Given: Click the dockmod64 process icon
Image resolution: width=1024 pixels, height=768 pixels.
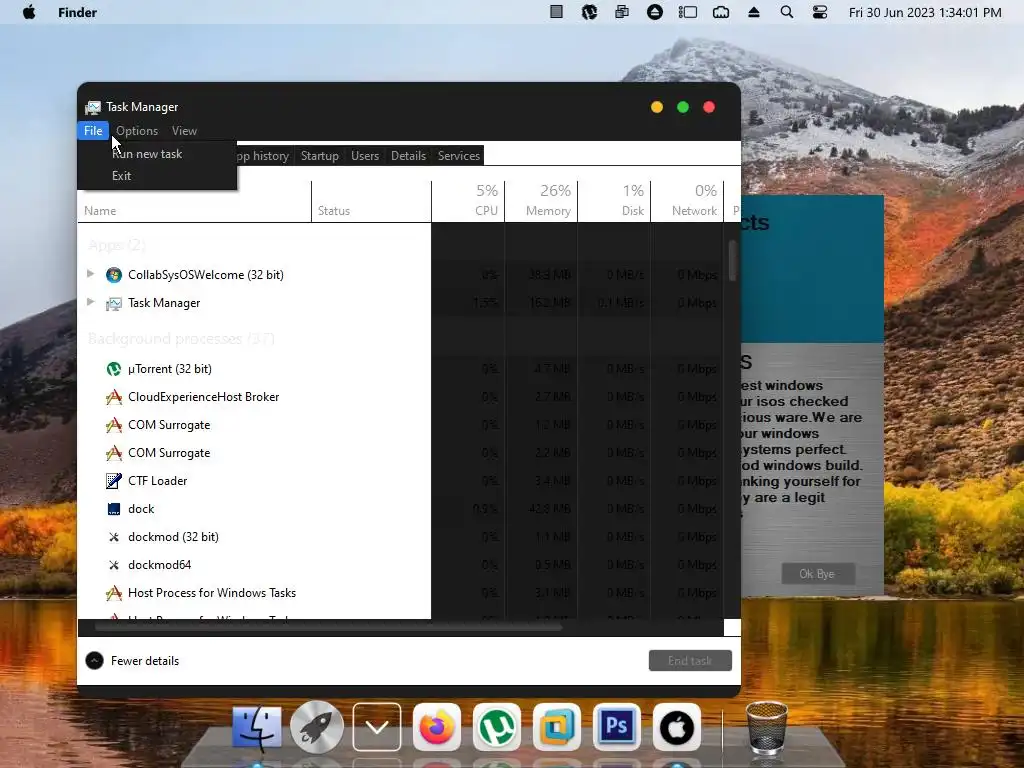Looking at the screenshot, I should pyautogui.click(x=114, y=565).
